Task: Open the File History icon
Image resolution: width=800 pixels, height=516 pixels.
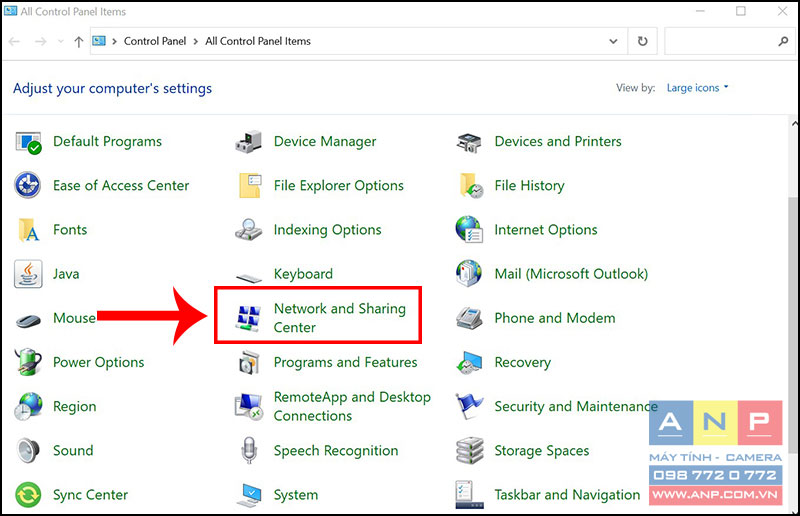Action: click(x=470, y=185)
